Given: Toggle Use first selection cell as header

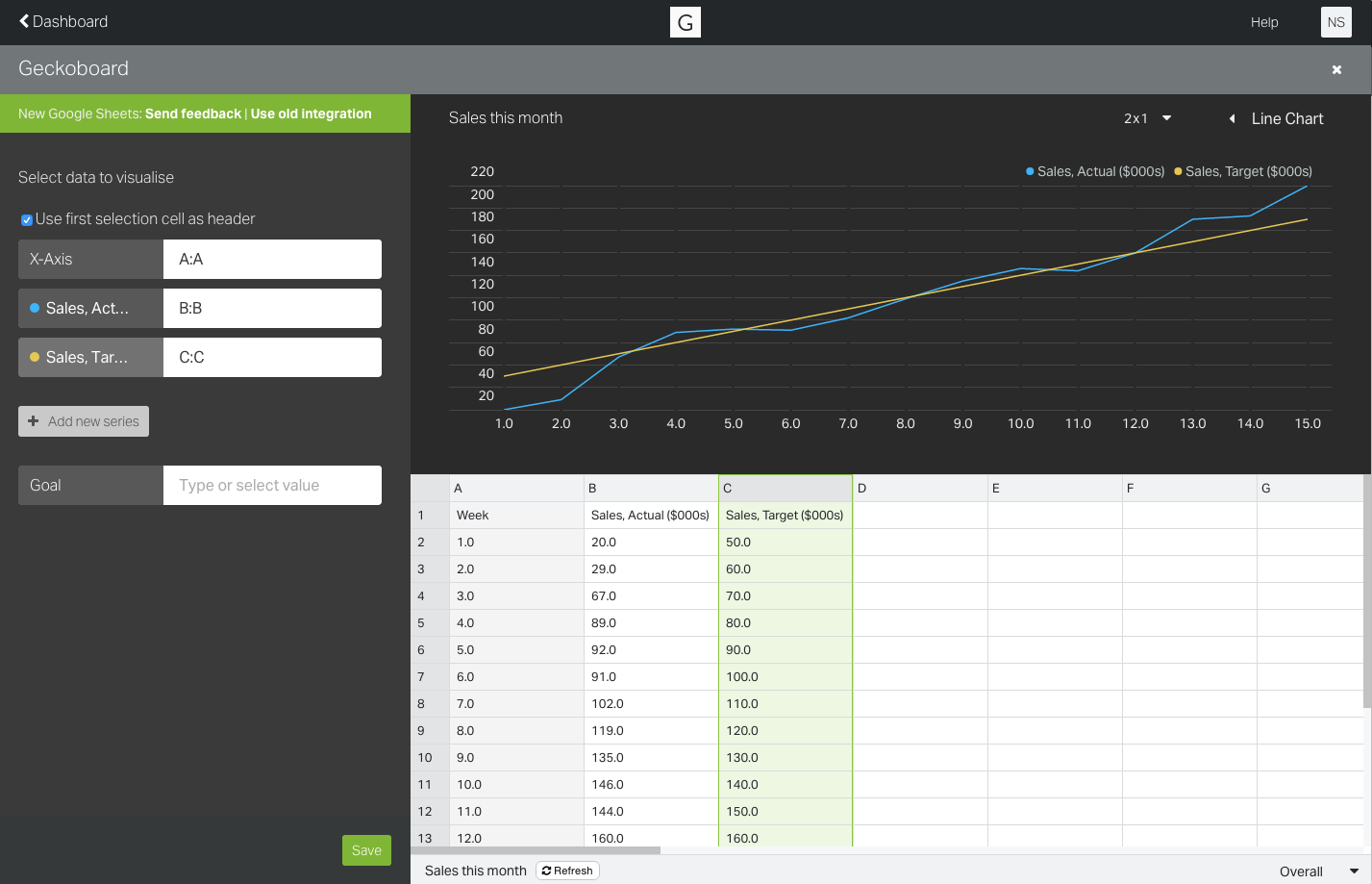Looking at the screenshot, I should pyautogui.click(x=27, y=220).
